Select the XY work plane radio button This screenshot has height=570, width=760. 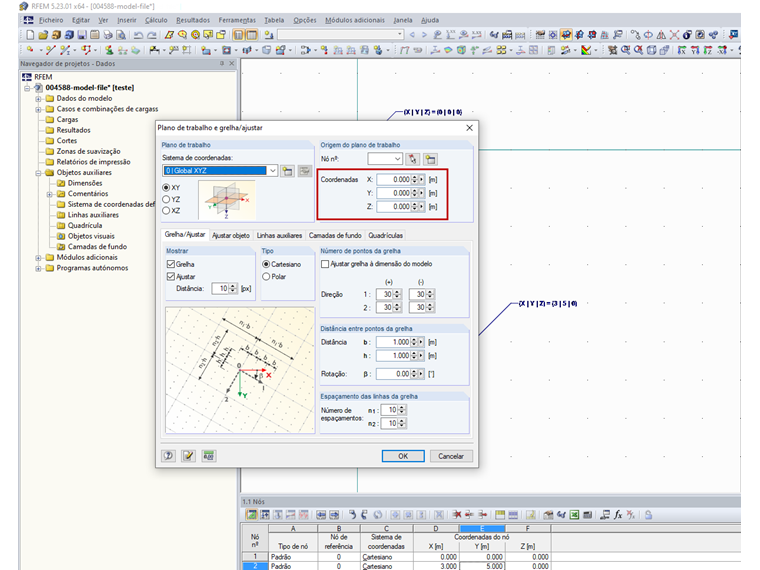point(166,188)
